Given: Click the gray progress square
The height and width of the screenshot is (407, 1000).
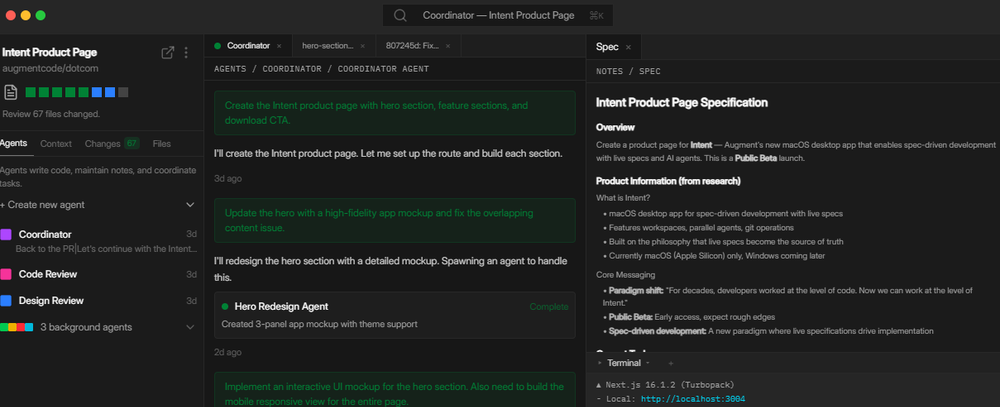Looking at the screenshot, I should (x=123, y=92).
